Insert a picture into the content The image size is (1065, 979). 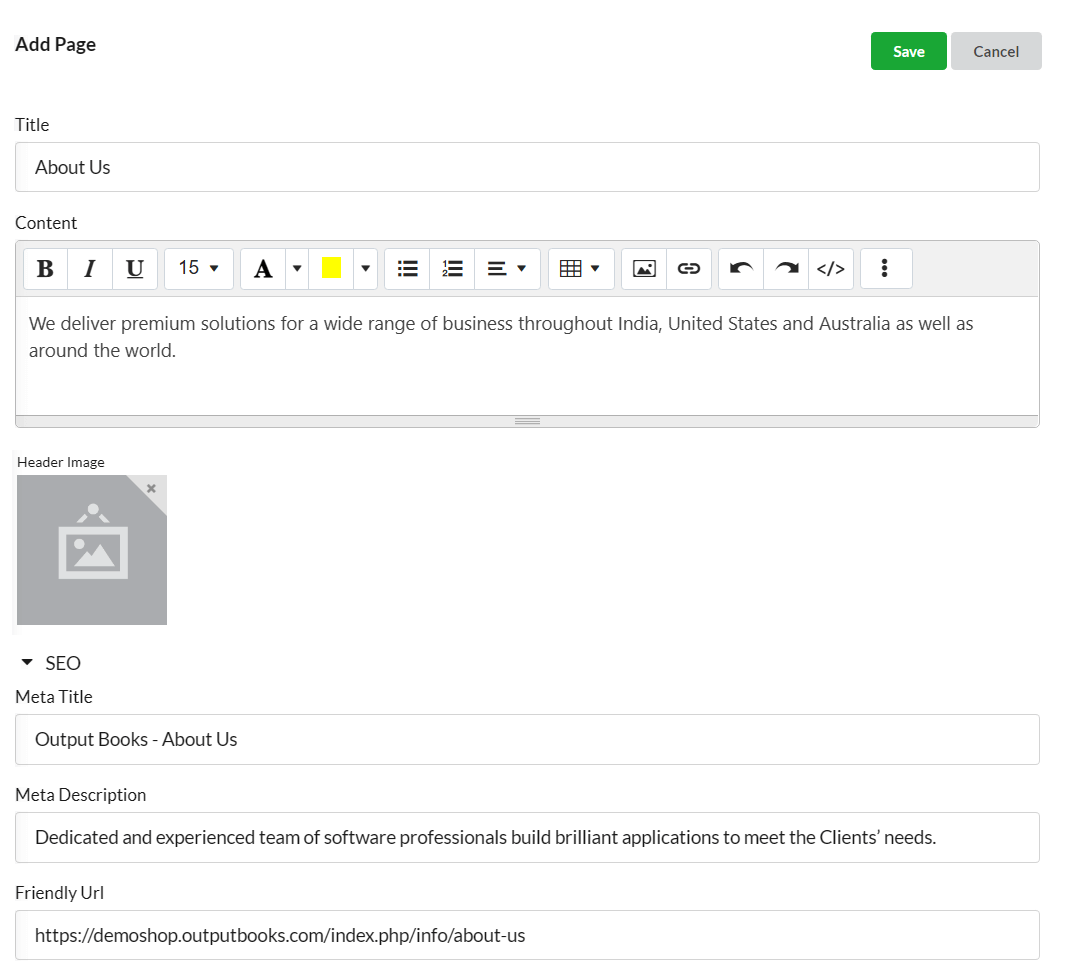tap(644, 269)
